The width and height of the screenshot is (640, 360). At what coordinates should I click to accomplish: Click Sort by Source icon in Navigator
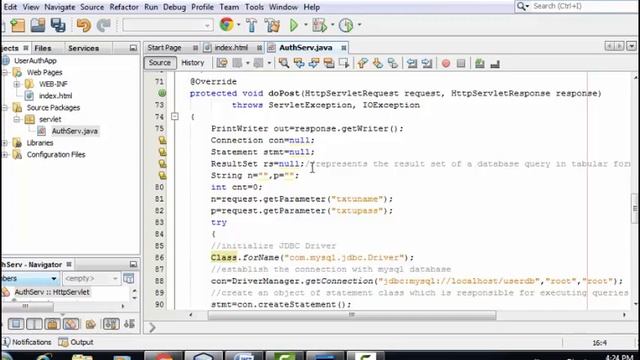coord(129,324)
